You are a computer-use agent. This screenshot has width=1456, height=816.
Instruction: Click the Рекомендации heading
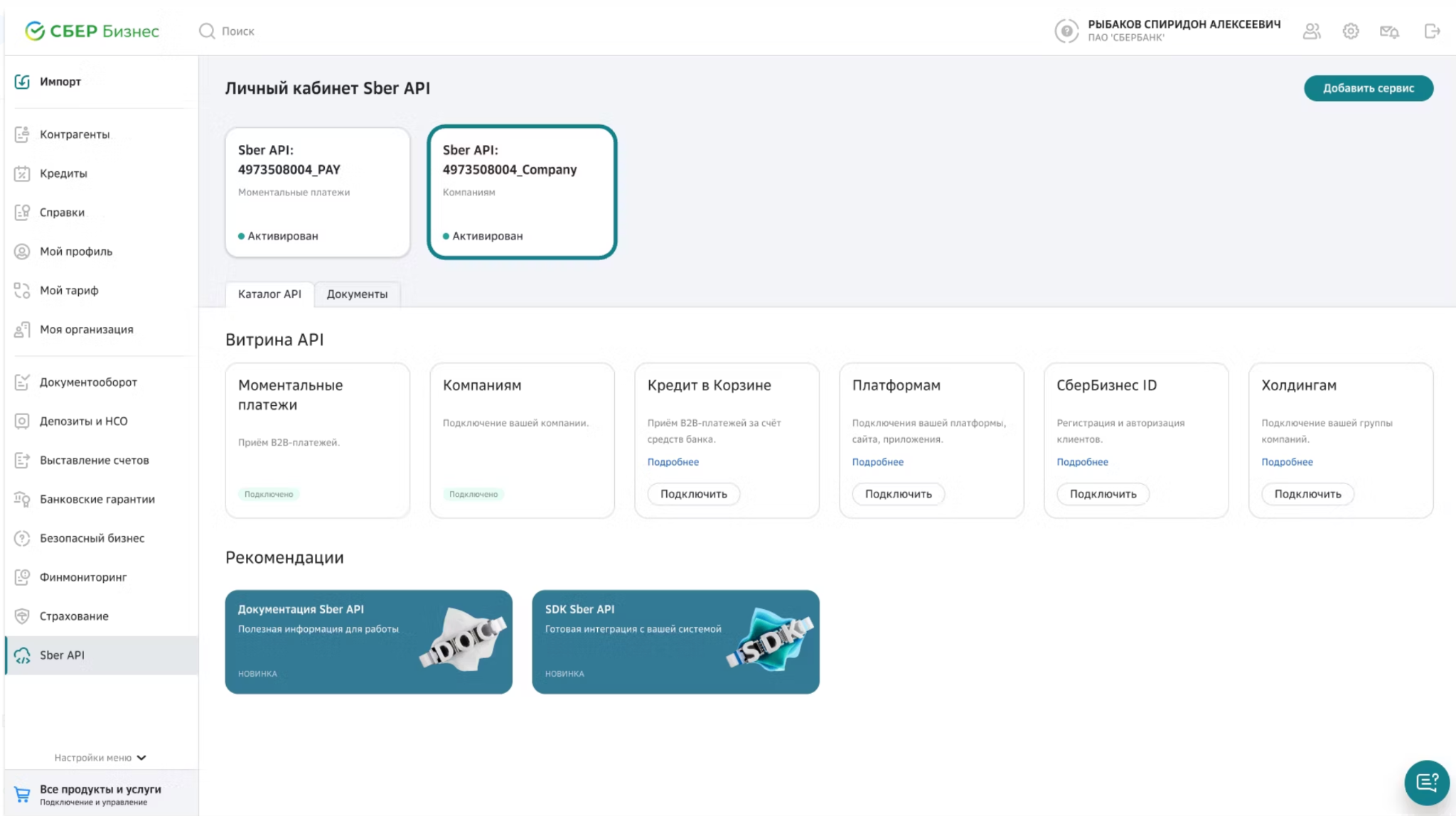(284, 558)
